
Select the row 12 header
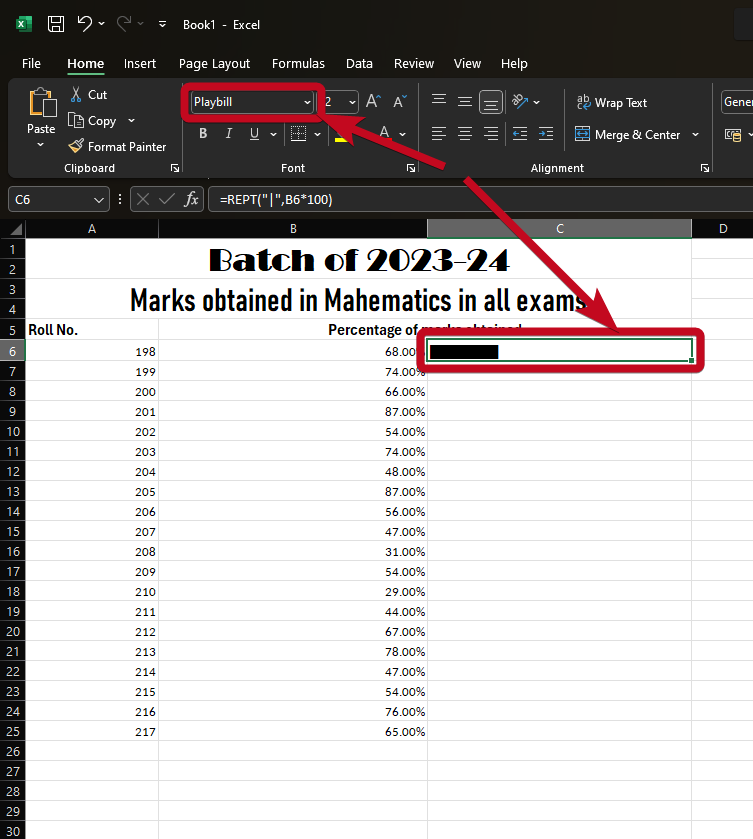point(13,472)
